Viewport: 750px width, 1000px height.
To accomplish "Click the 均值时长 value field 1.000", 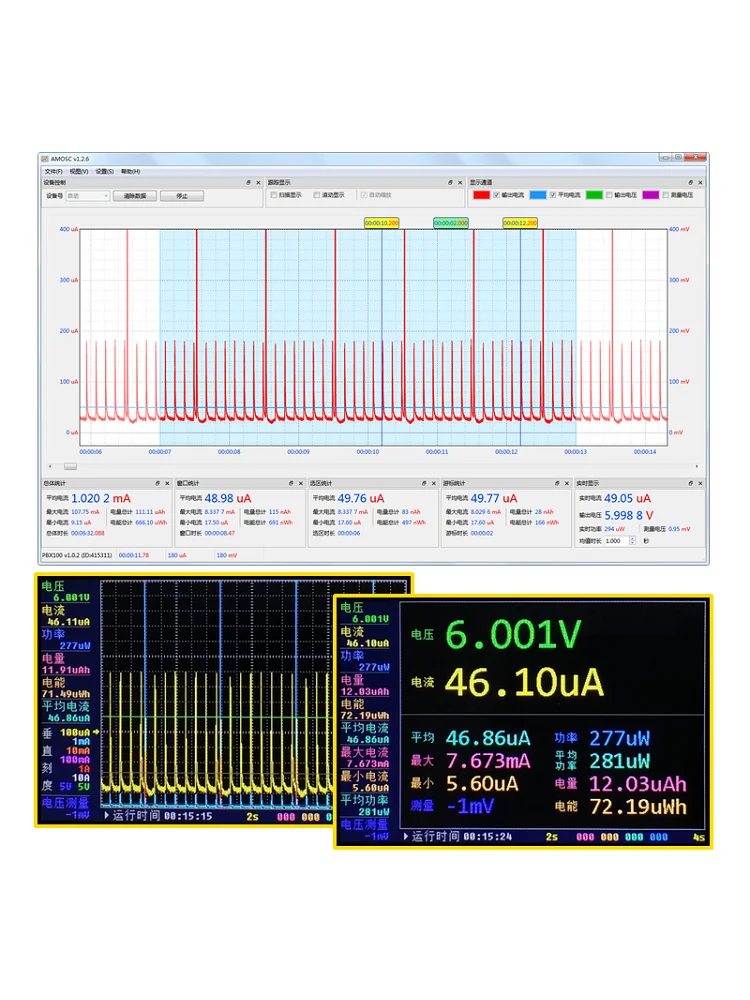I will (x=616, y=541).
